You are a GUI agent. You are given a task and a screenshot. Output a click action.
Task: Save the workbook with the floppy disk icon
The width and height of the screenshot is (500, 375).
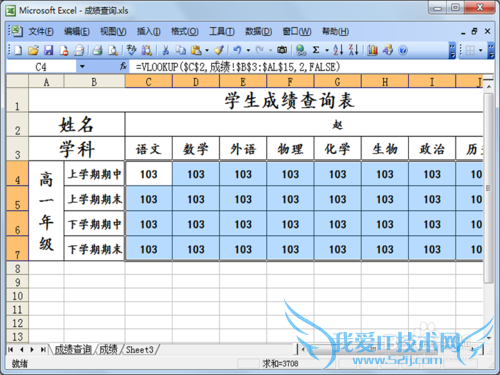(x=49, y=50)
